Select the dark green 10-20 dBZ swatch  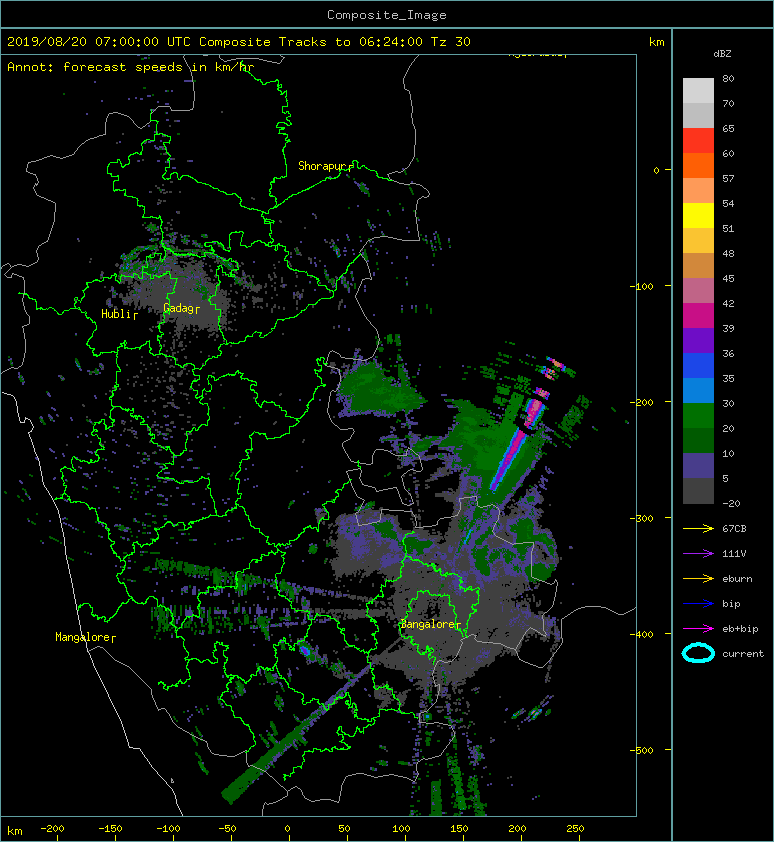pyautogui.click(x=698, y=441)
